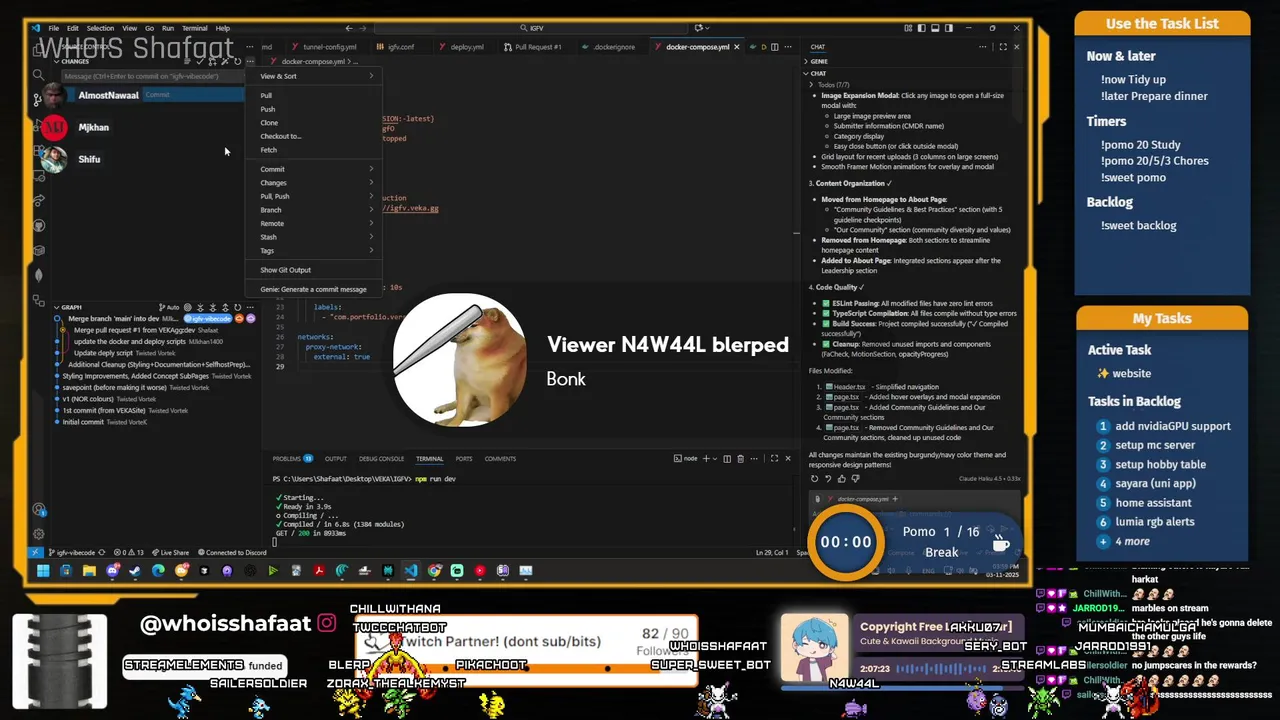Click the Changes commit checkmark icon
Image resolution: width=1280 pixels, height=720 pixels.
click(200, 62)
